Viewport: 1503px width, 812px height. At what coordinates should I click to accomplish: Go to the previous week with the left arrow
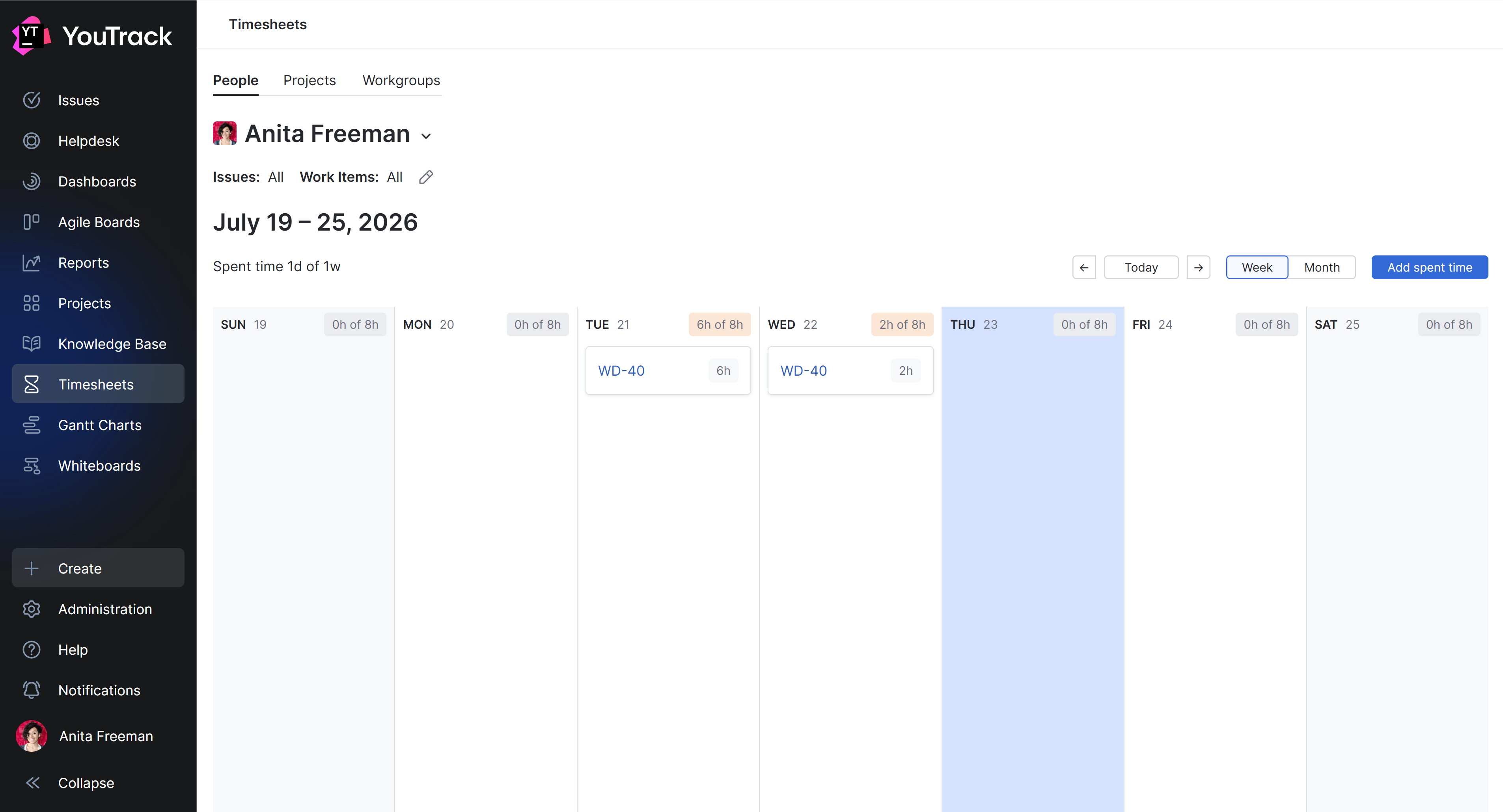pos(1084,267)
